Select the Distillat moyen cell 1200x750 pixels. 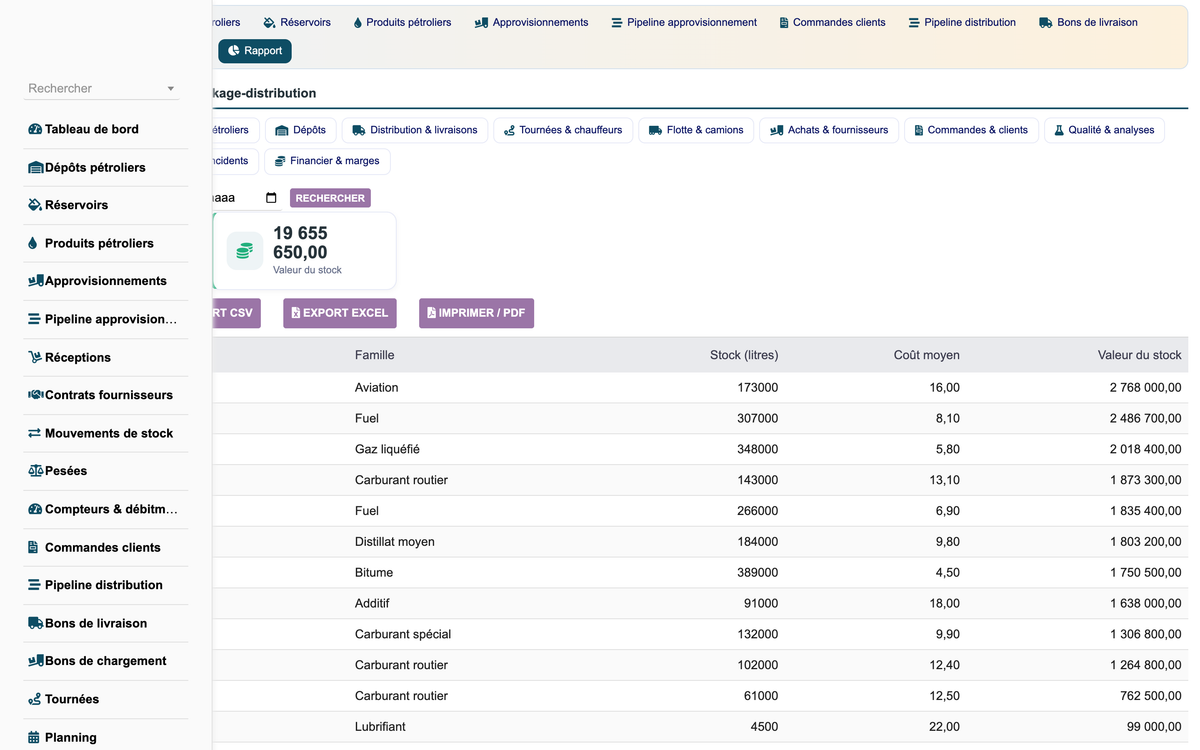395,542
